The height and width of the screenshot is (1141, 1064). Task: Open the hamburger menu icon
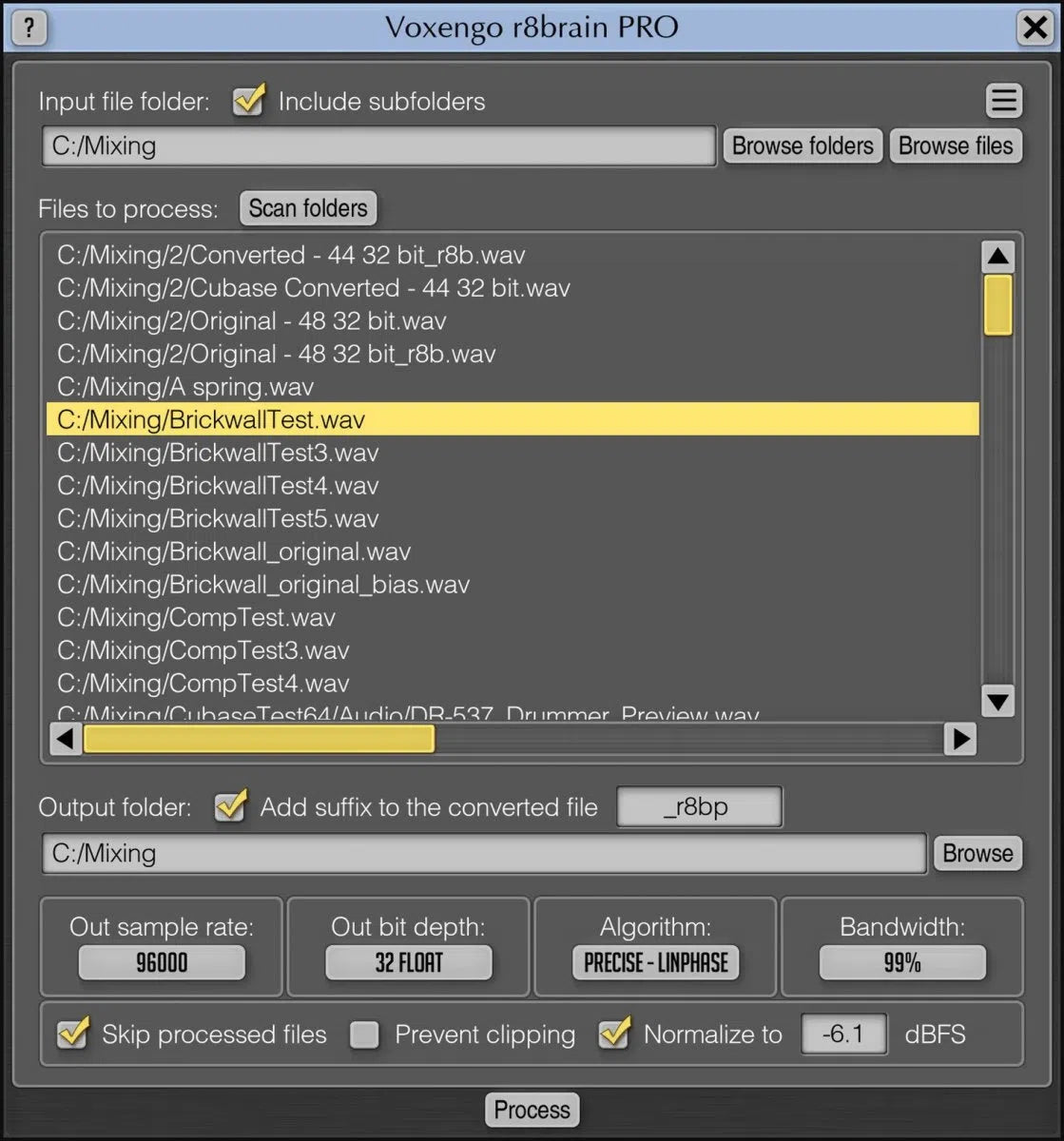(1003, 101)
